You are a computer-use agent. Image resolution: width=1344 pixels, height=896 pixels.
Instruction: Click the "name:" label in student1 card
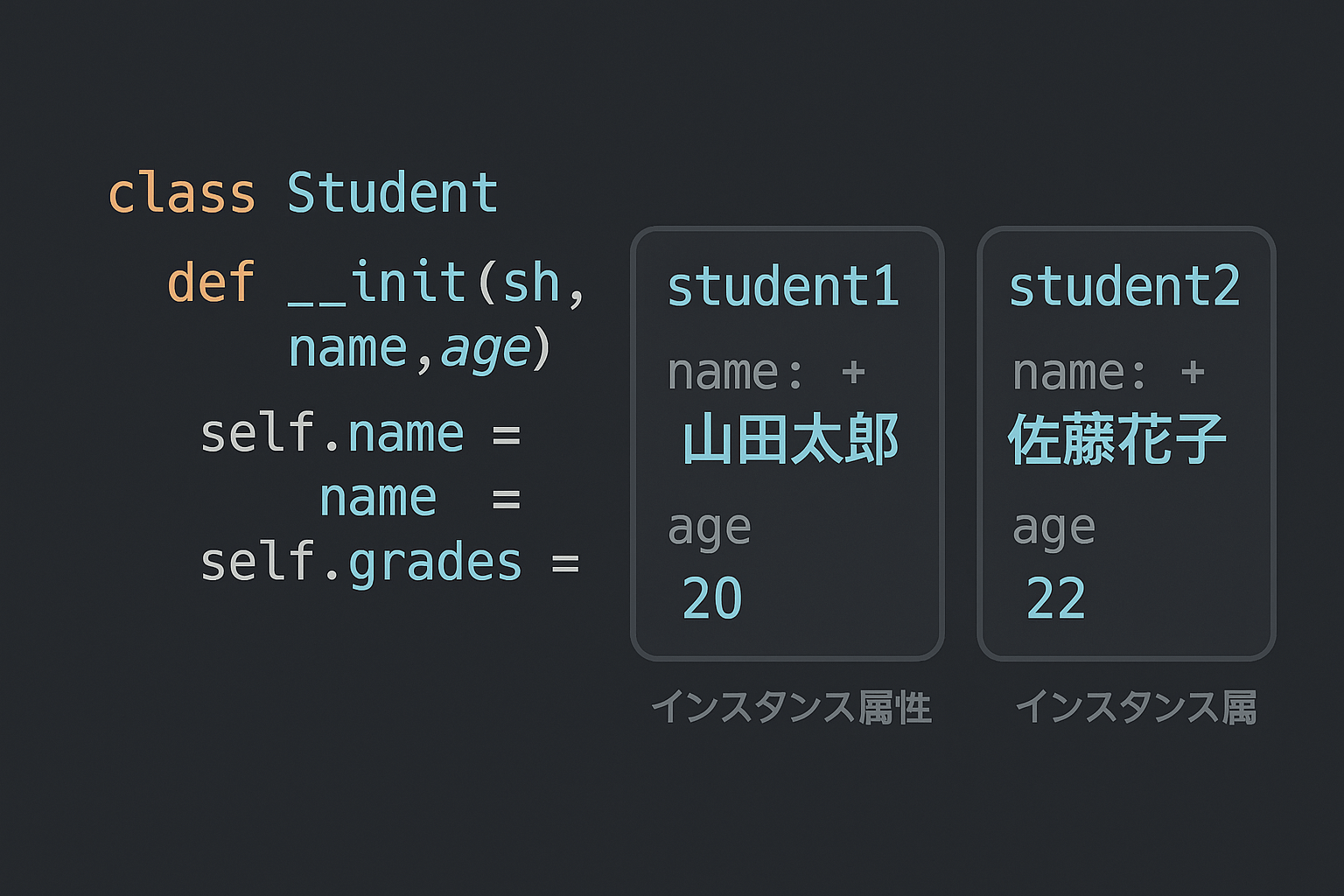[735, 373]
